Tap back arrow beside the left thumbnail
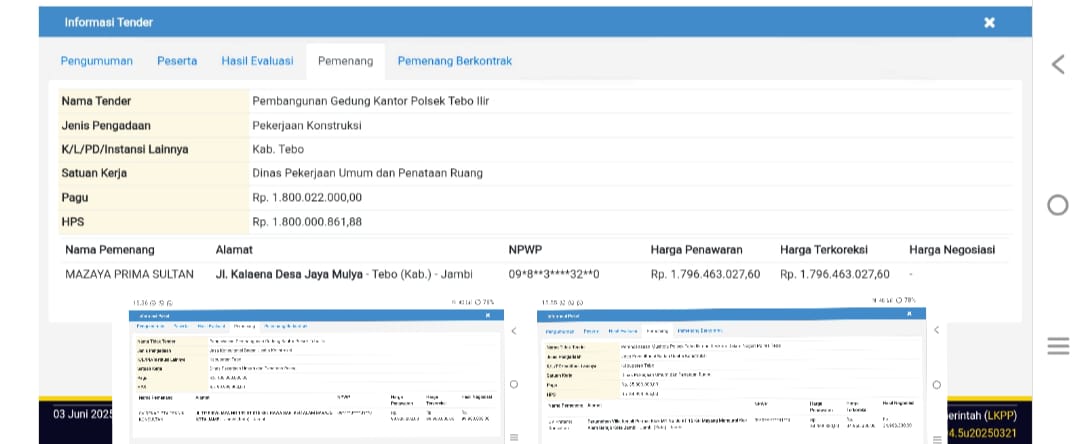This screenshot has height=444, width=1080. click(x=513, y=330)
